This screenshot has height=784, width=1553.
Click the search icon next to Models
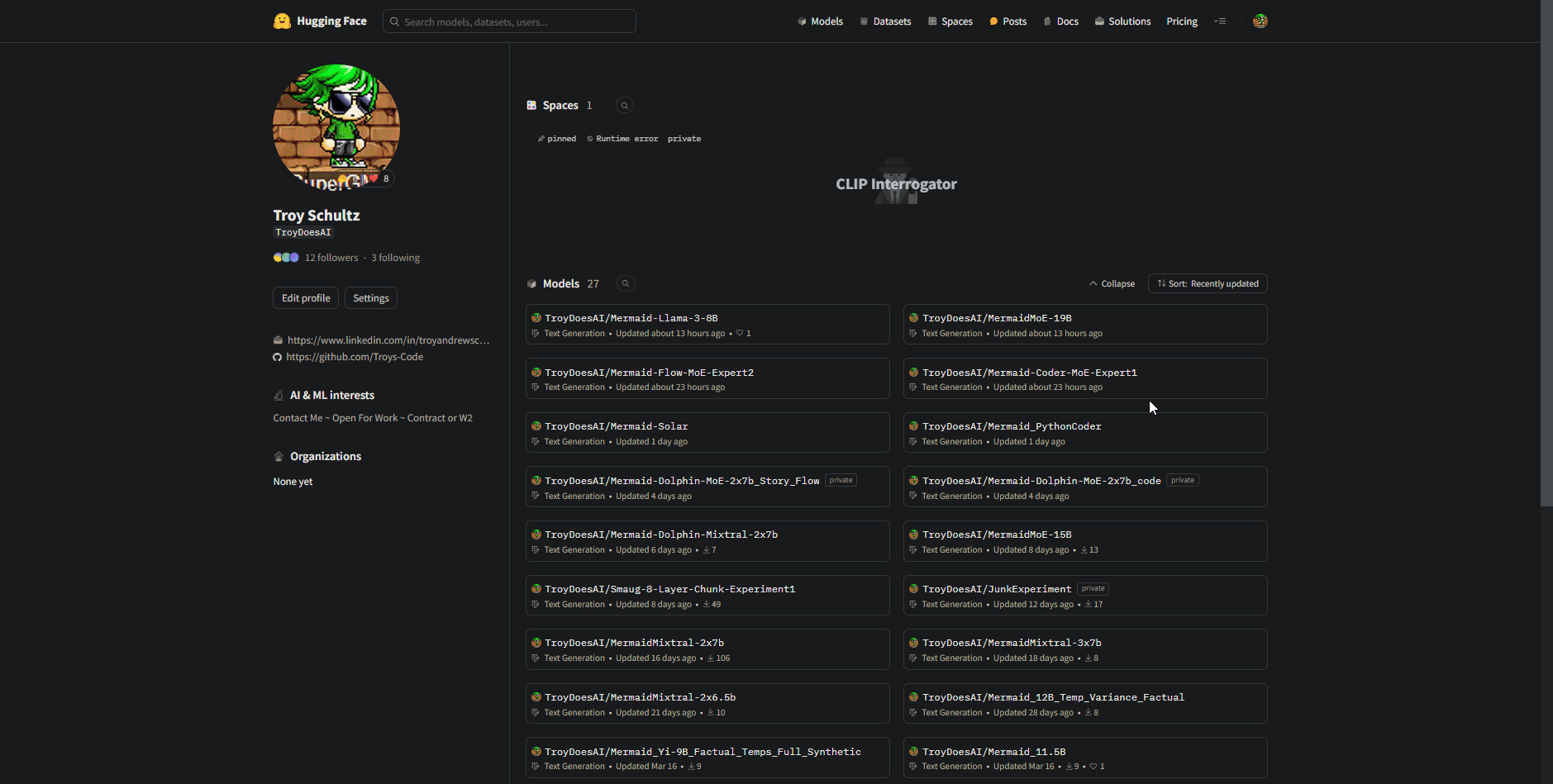pyautogui.click(x=626, y=284)
